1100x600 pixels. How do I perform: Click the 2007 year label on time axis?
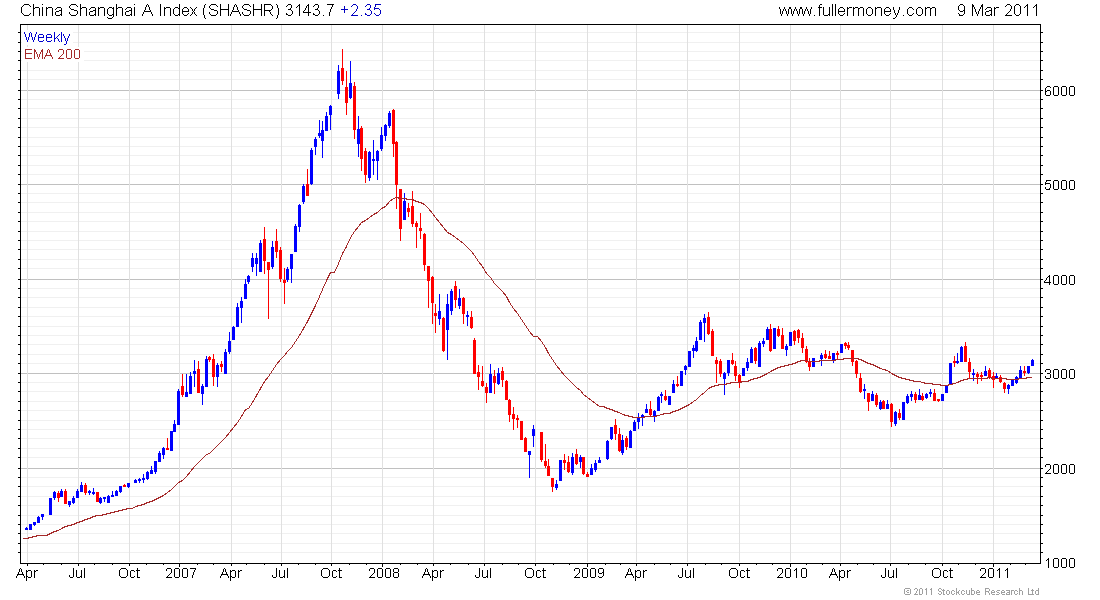[180, 573]
